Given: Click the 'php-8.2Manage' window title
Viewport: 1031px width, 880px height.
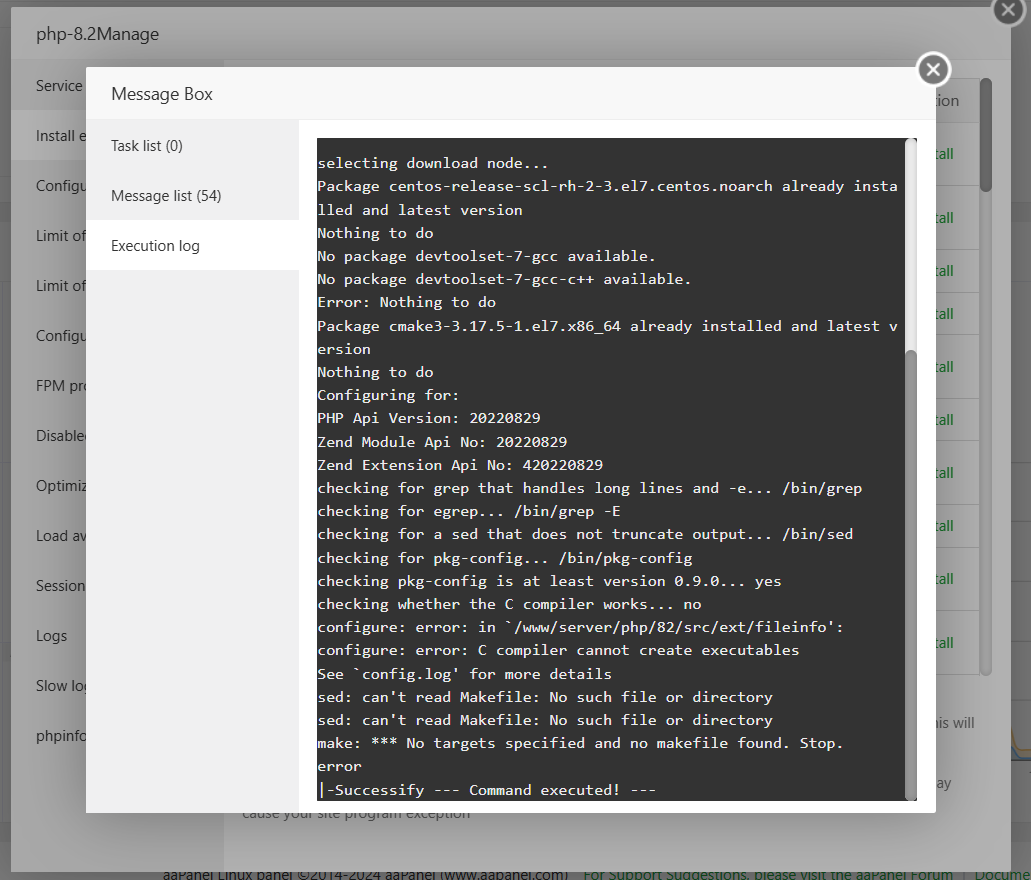Looking at the screenshot, I should pyautogui.click(x=97, y=34).
